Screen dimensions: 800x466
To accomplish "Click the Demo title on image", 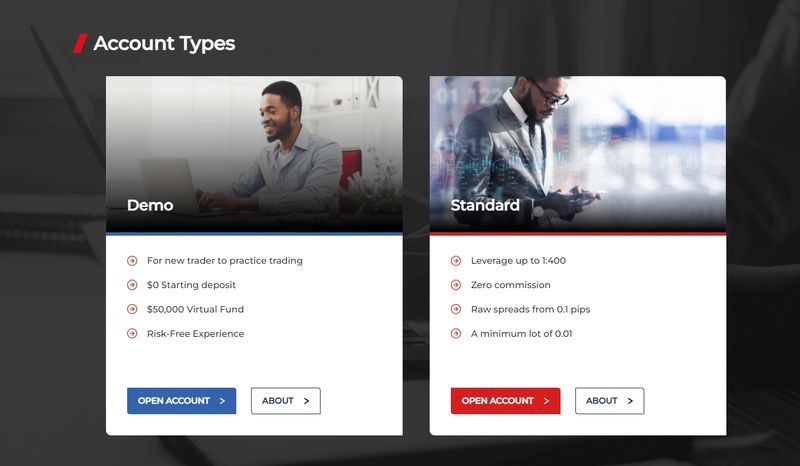I will point(150,205).
